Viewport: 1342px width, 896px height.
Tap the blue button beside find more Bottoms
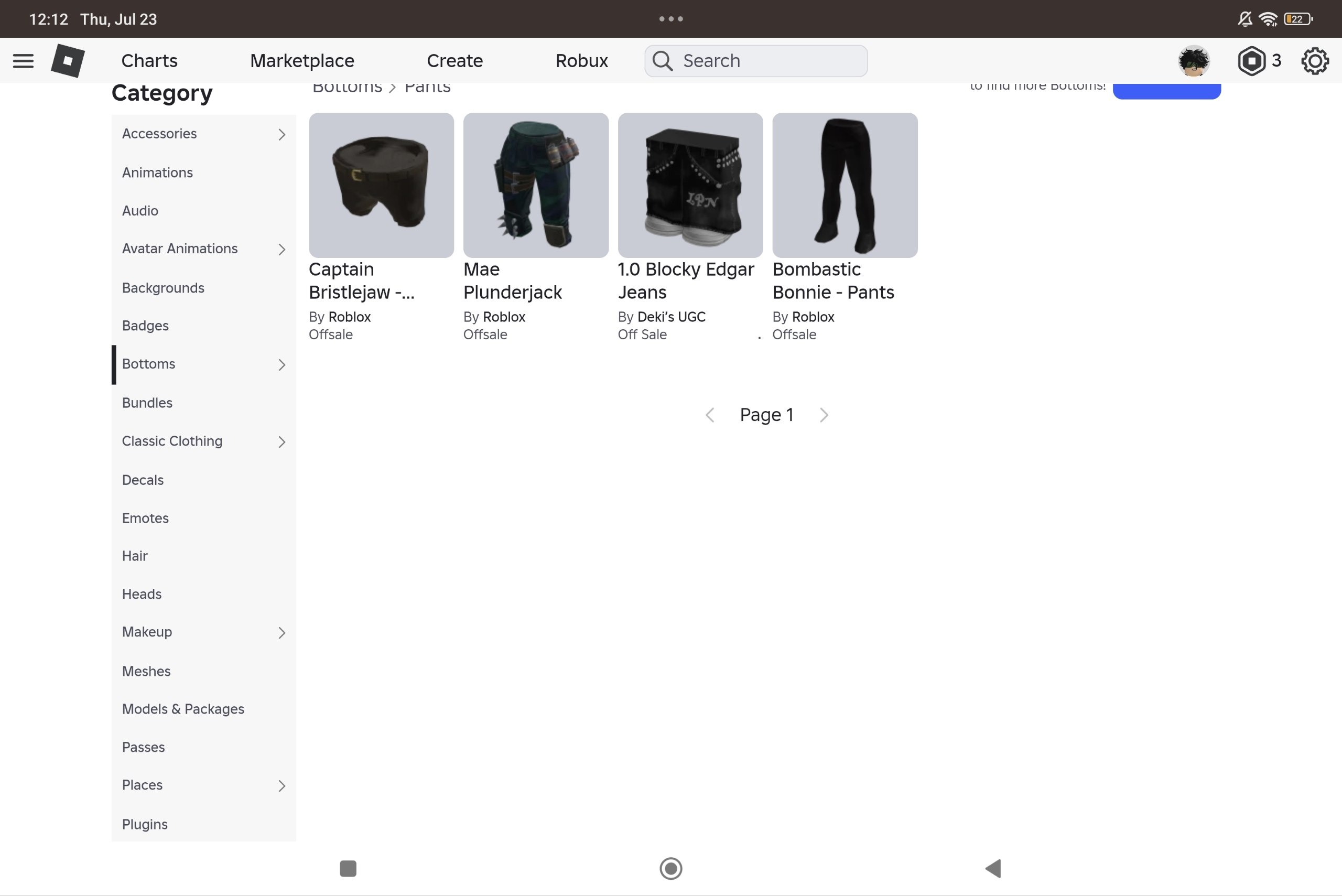(1166, 91)
